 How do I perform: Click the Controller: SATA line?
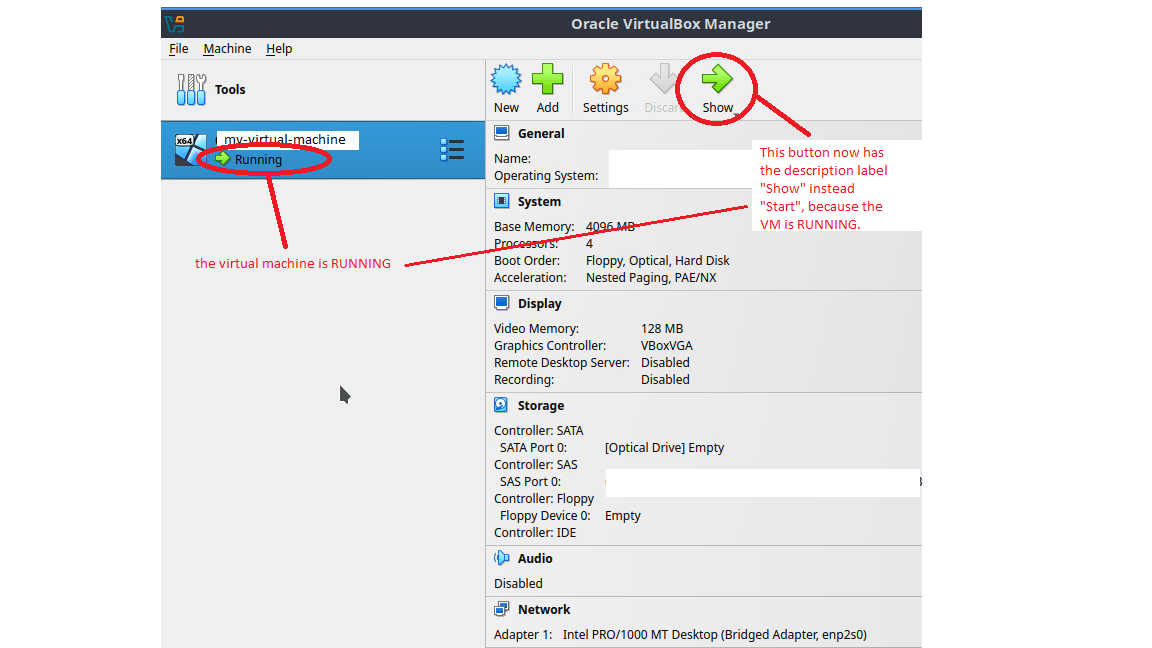pos(539,431)
